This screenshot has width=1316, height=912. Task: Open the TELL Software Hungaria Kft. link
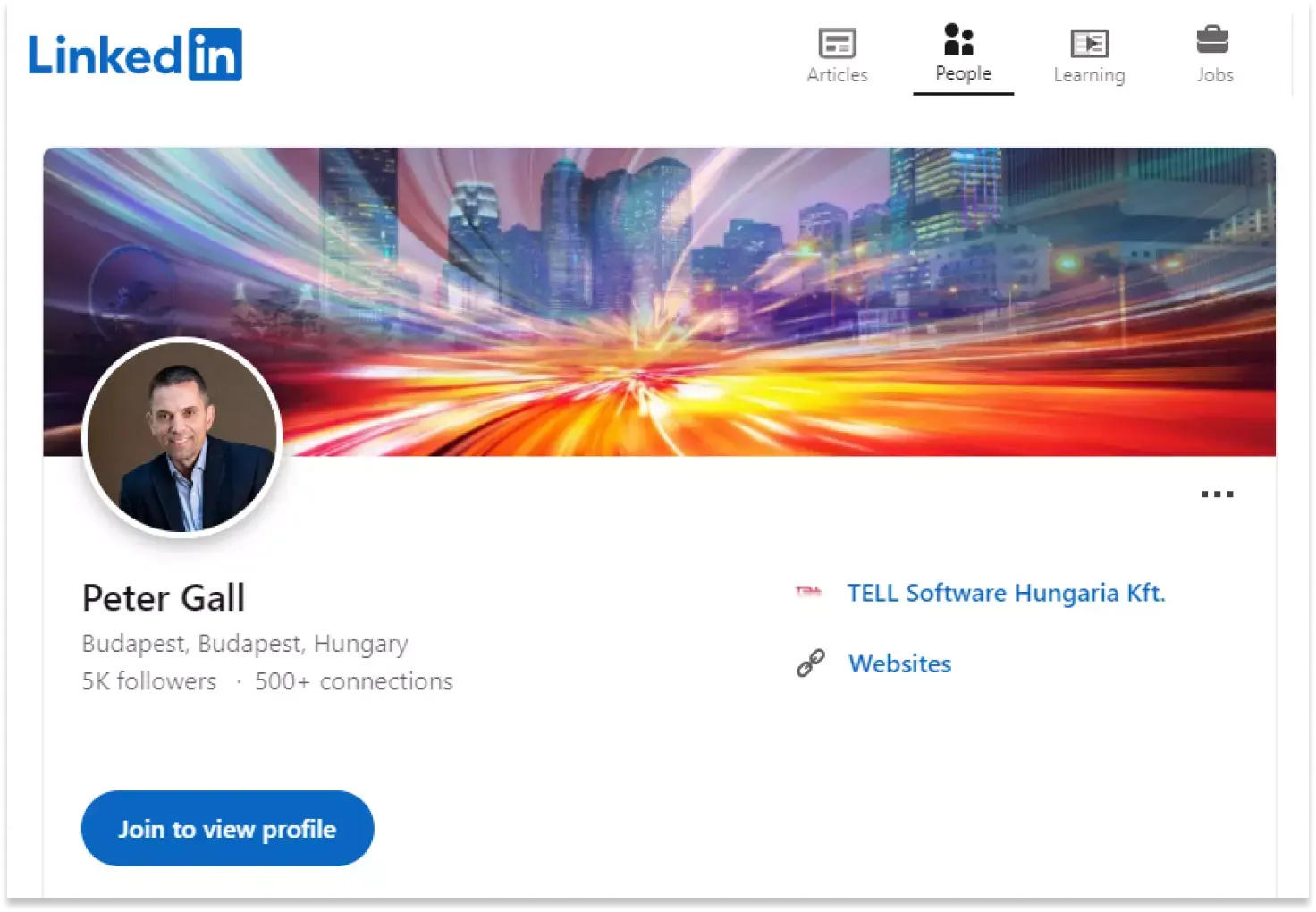tap(1007, 592)
